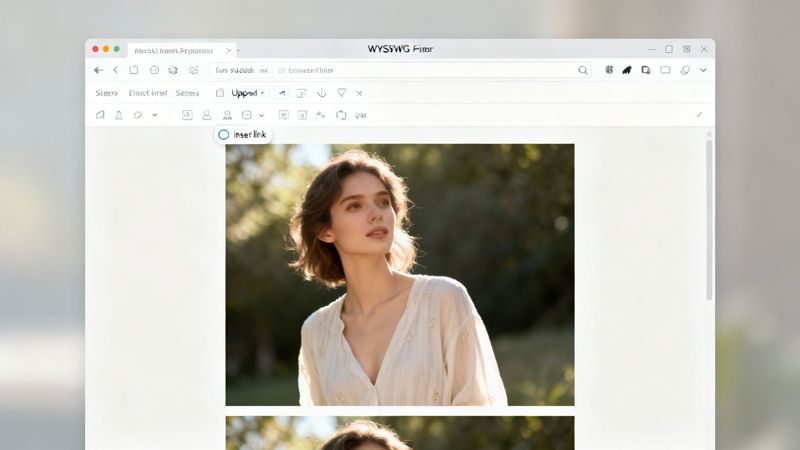Click the page icon in the navigation bar
Screen dimensions: 800x450
[134, 70]
